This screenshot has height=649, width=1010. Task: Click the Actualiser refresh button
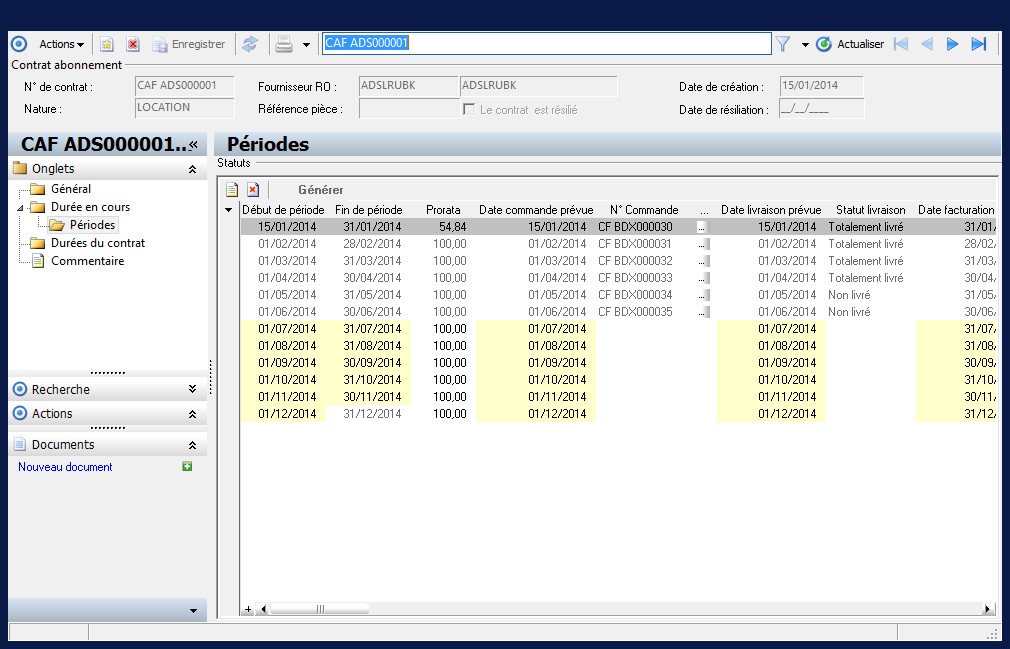click(x=850, y=44)
